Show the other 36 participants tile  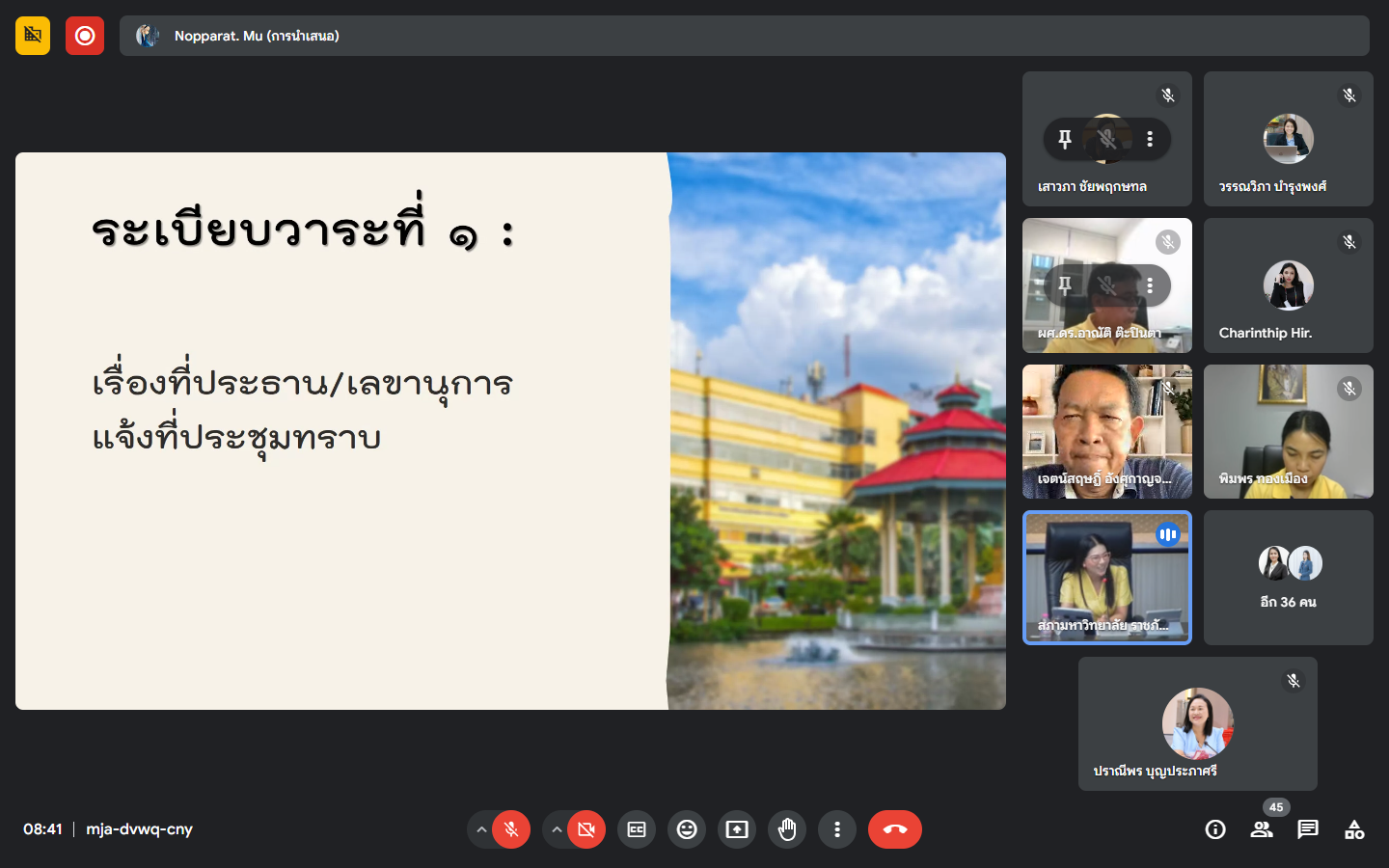[1288, 578]
